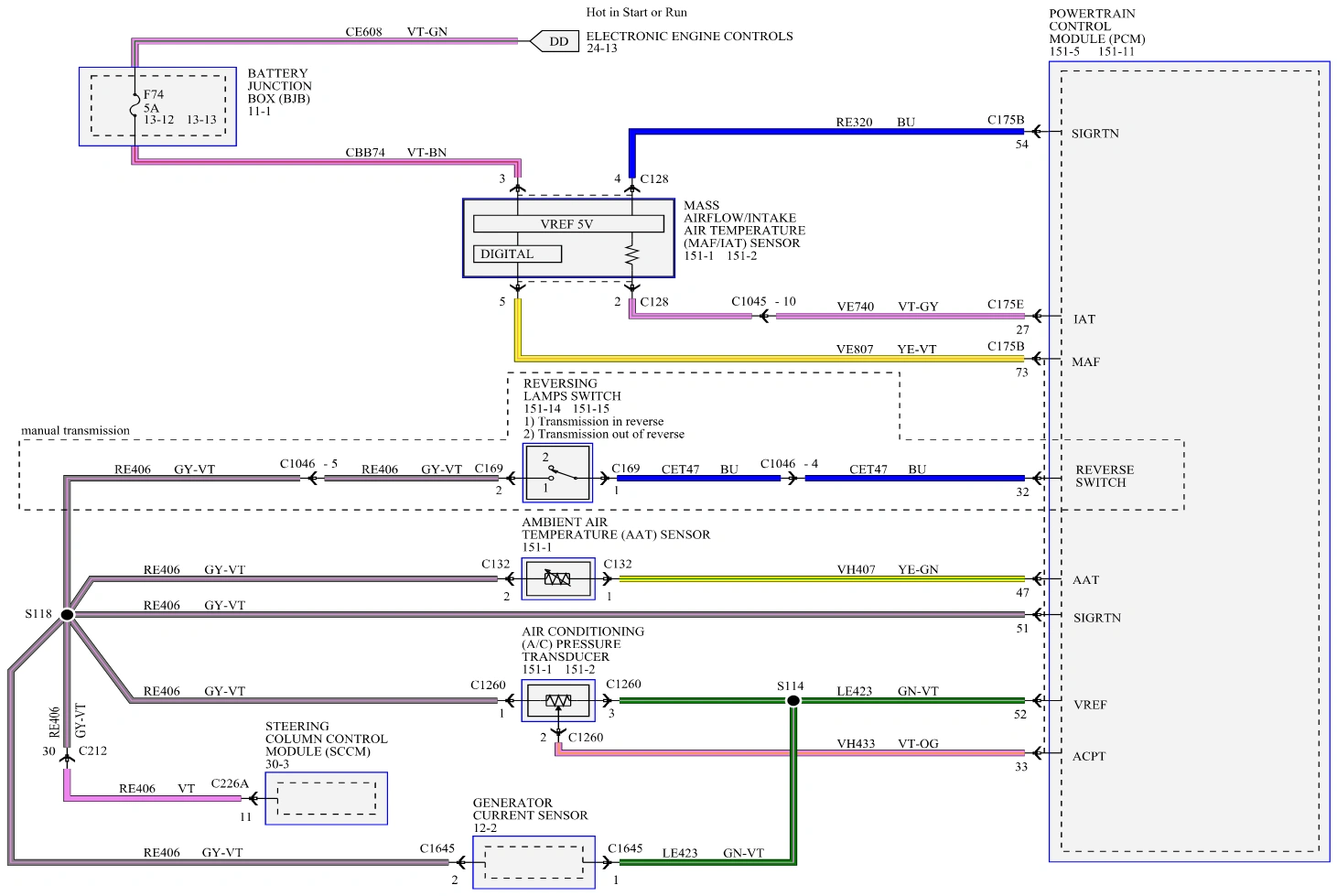Select the REVERSE SWITCH label in the PCM
Screen dimensions: 1337x896
pyautogui.click(x=1105, y=476)
